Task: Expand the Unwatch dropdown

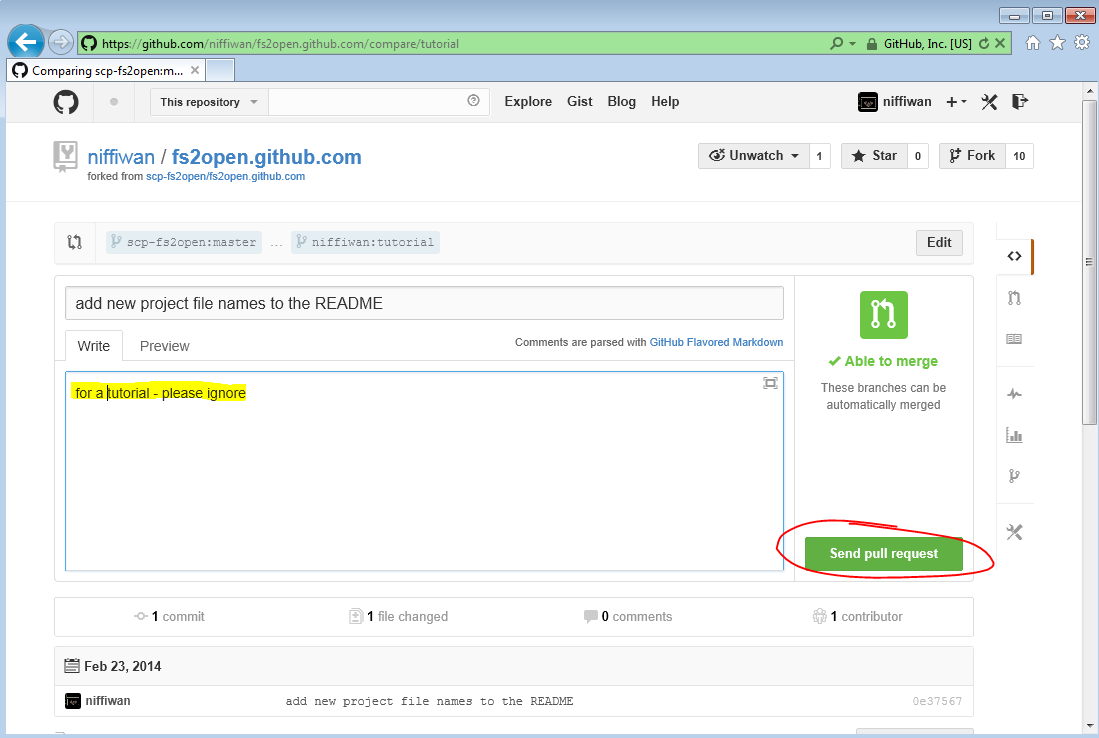Action: click(x=754, y=156)
